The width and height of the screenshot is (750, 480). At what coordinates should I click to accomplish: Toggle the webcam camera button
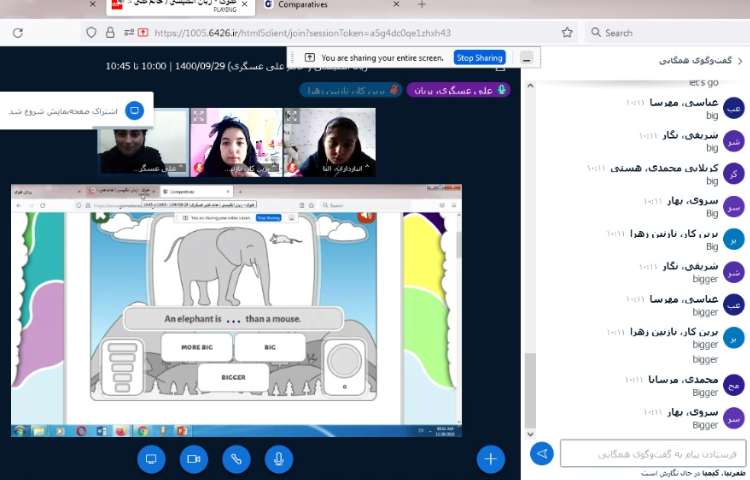point(194,459)
